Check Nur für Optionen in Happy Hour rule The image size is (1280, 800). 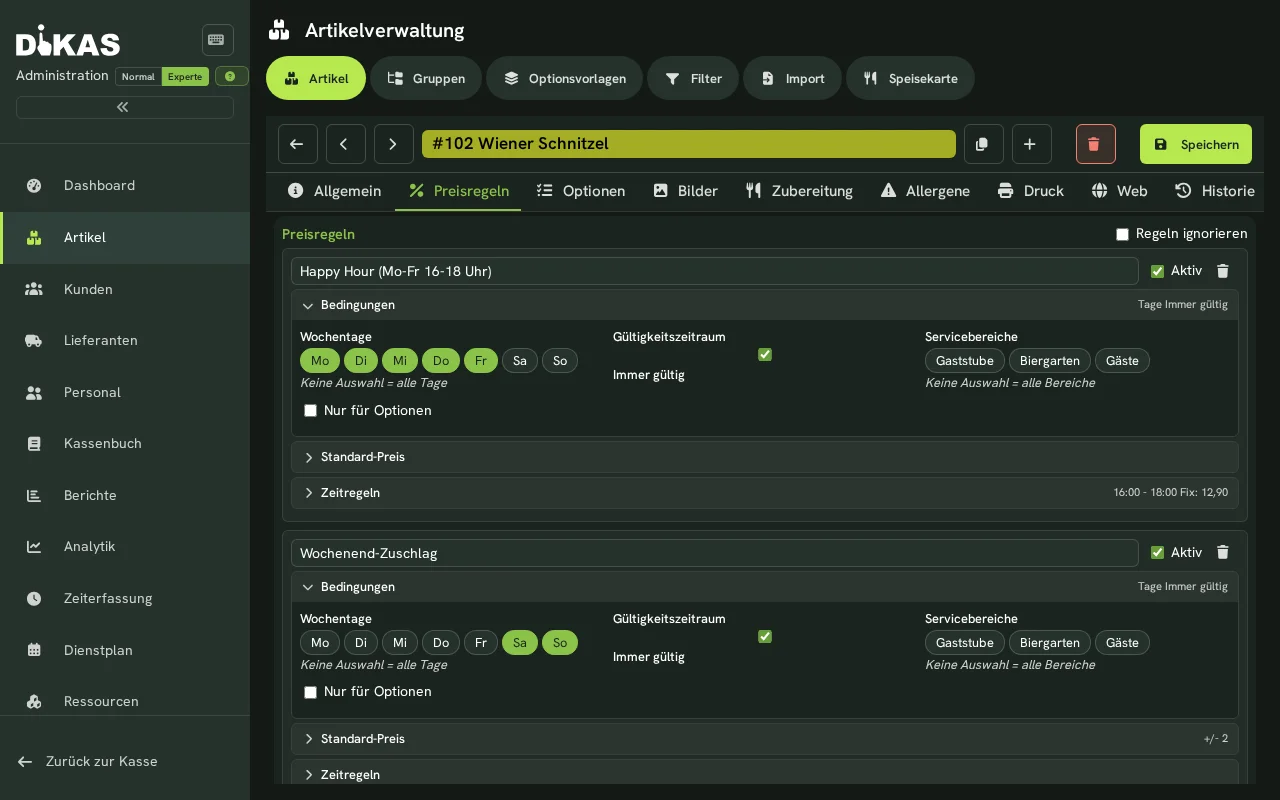pos(310,411)
